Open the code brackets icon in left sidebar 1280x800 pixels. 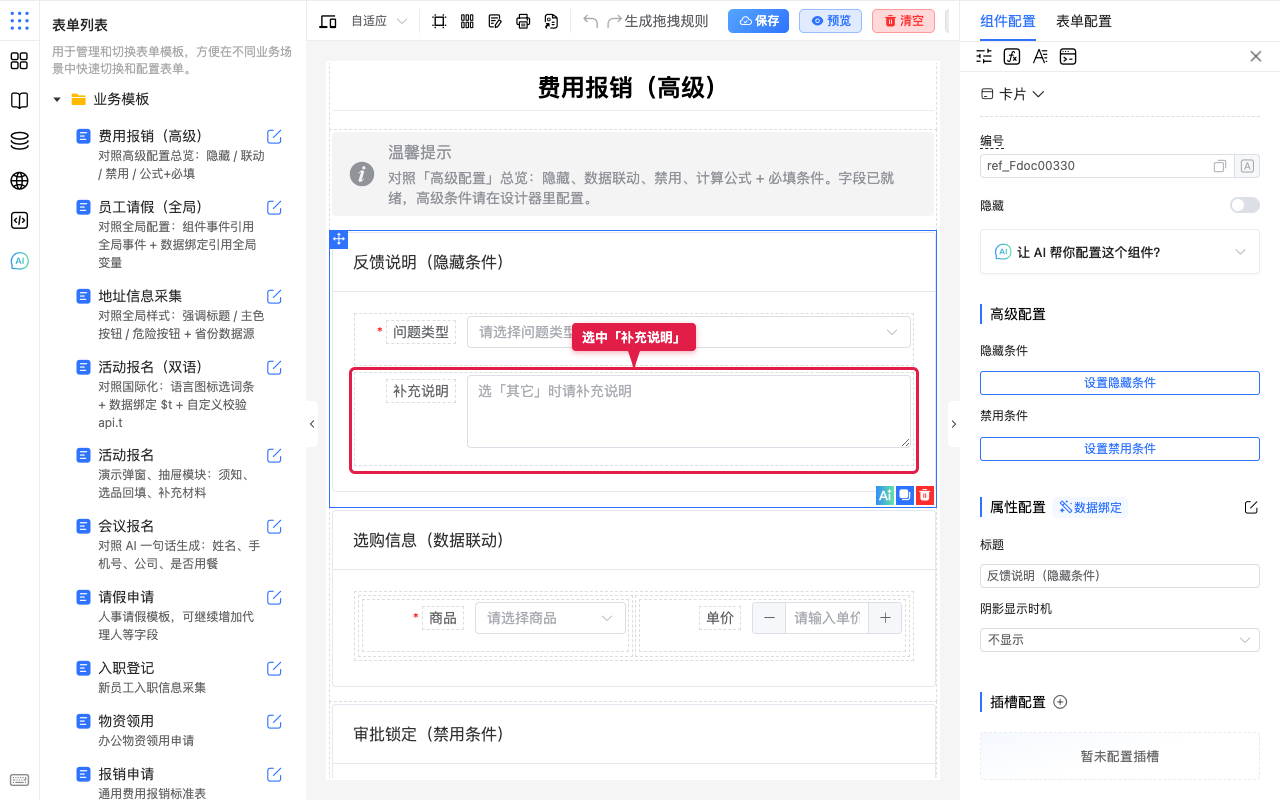[x=19, y=221]
